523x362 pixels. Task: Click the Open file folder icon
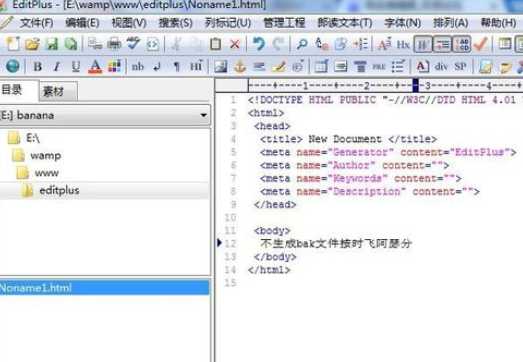click(32, 44)
